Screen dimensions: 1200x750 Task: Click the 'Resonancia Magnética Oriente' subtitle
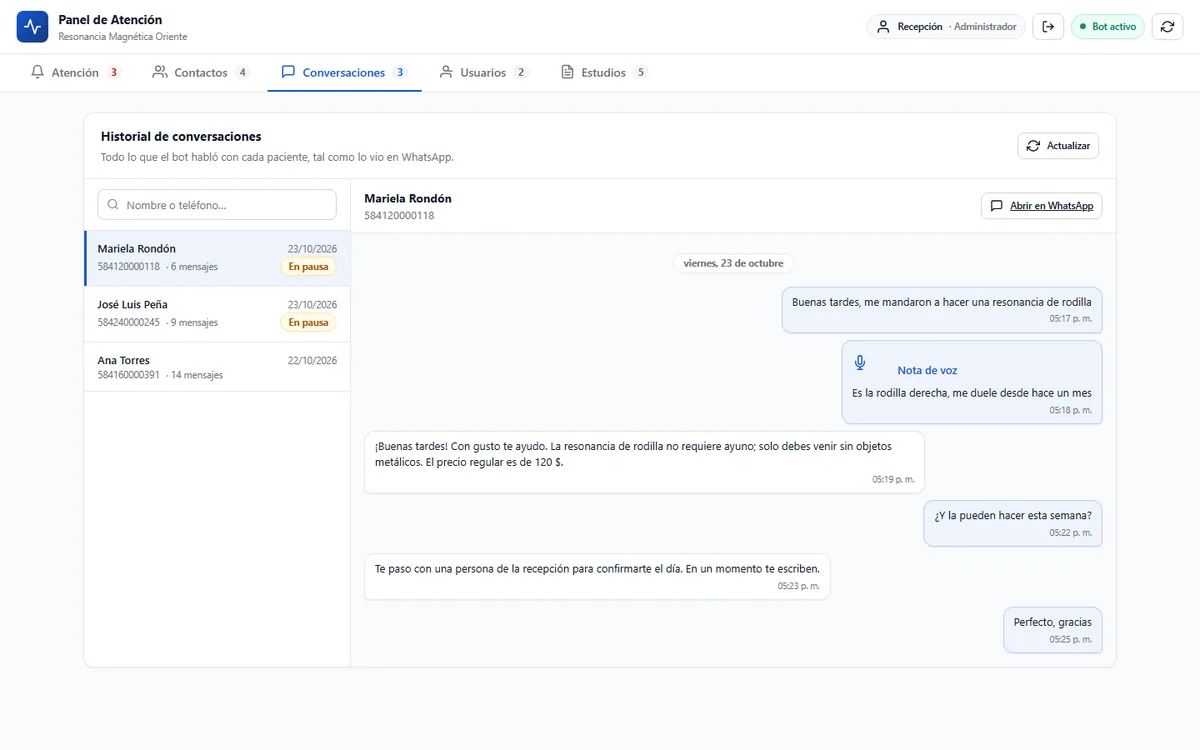123,37
